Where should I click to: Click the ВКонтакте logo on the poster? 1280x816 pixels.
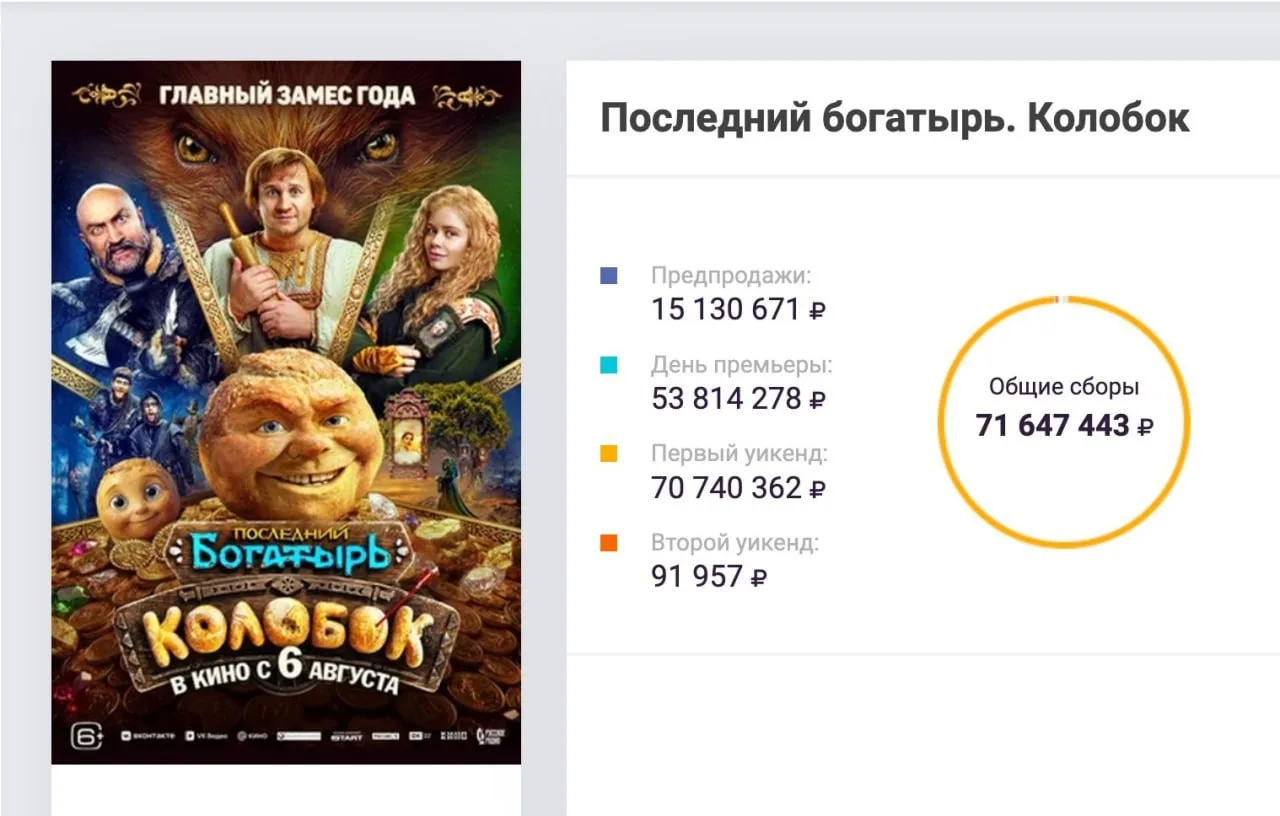(x=148, y=736)
